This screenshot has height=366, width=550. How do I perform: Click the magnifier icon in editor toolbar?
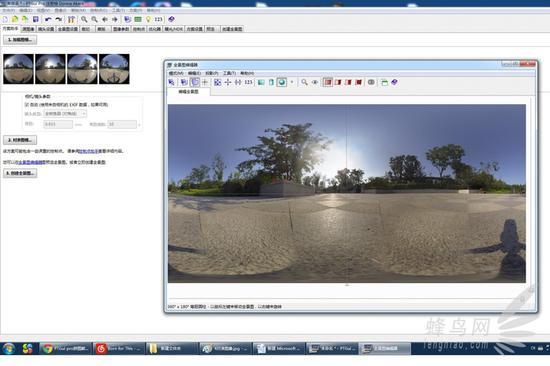pyautogui.click(x=304, y=82)
